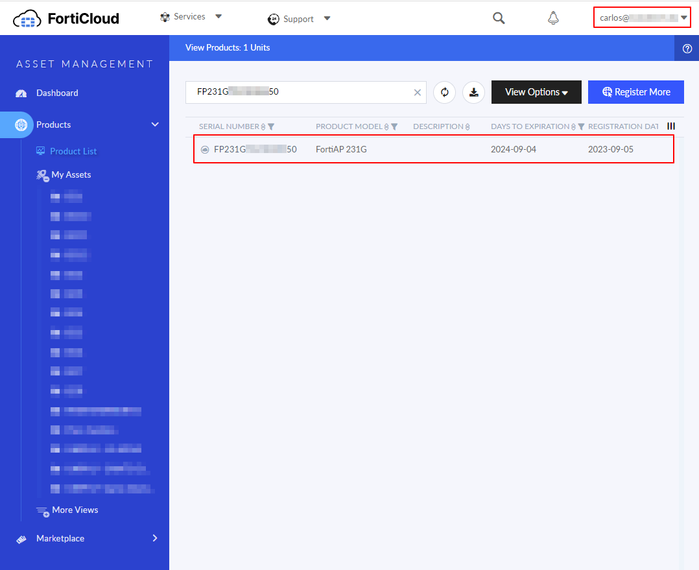
Task: Select the Products menu item
Action: (53, 125)
